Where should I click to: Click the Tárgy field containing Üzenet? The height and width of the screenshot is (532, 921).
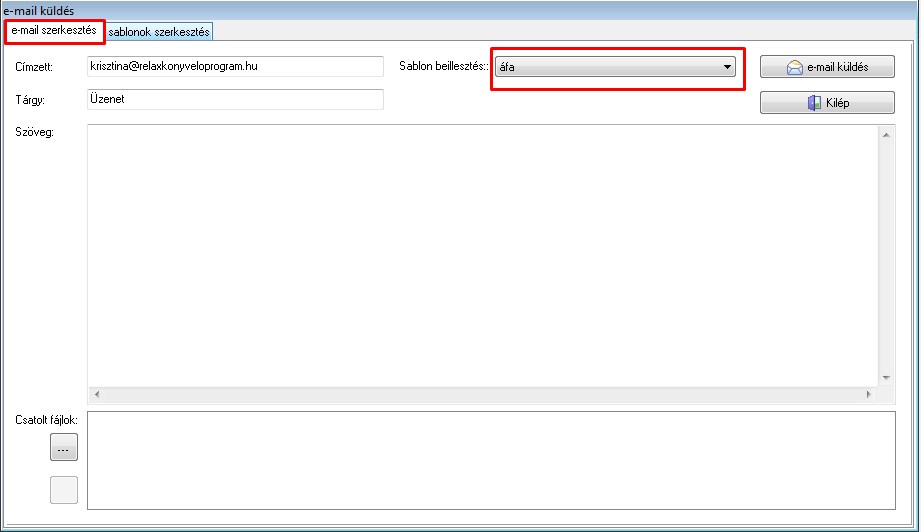pos(235,99)
